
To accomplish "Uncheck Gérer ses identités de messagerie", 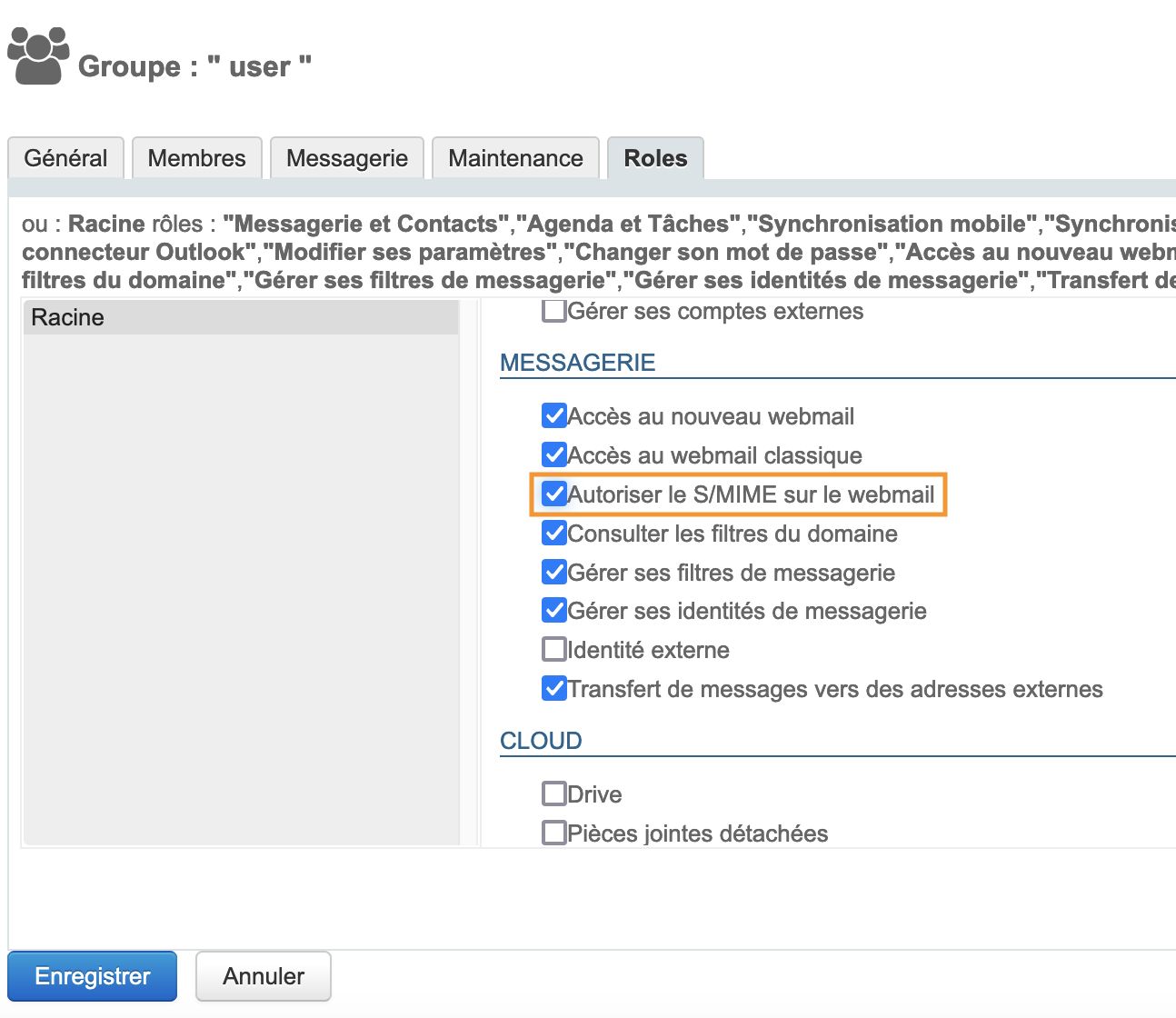I will click(553, 610).
